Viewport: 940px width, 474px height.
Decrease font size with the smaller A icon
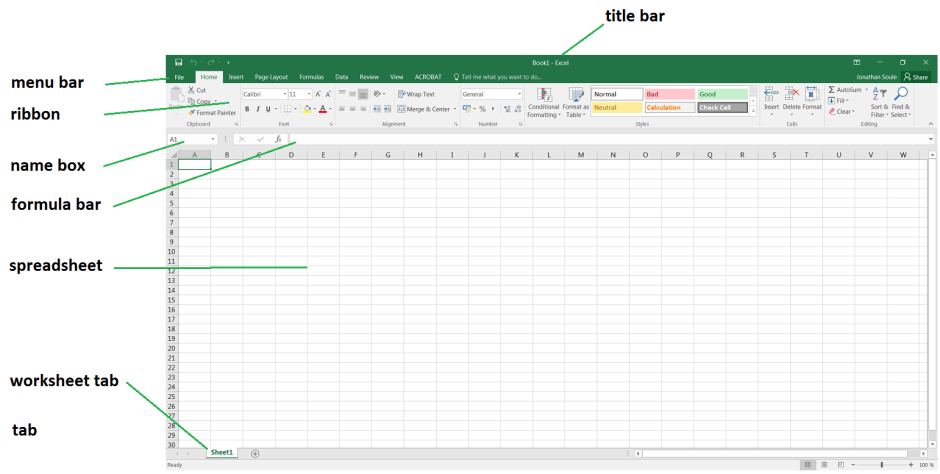point(328,94)
